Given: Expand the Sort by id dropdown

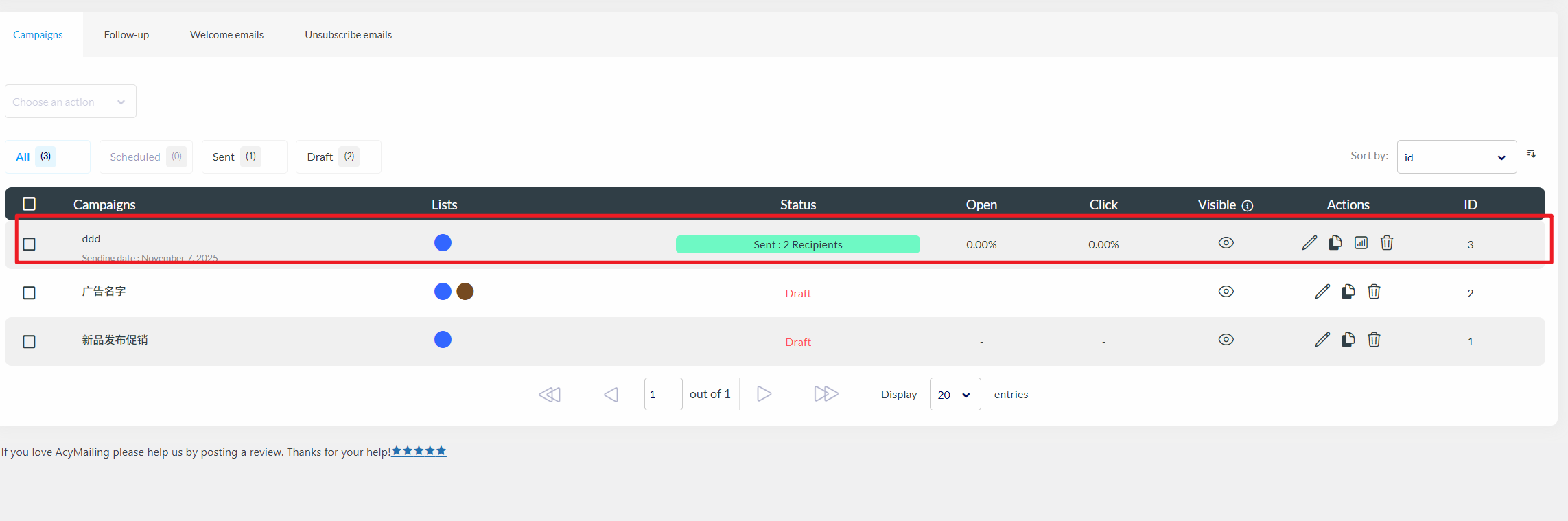Looking at the screenshot, I should (x=1456, y=157).
